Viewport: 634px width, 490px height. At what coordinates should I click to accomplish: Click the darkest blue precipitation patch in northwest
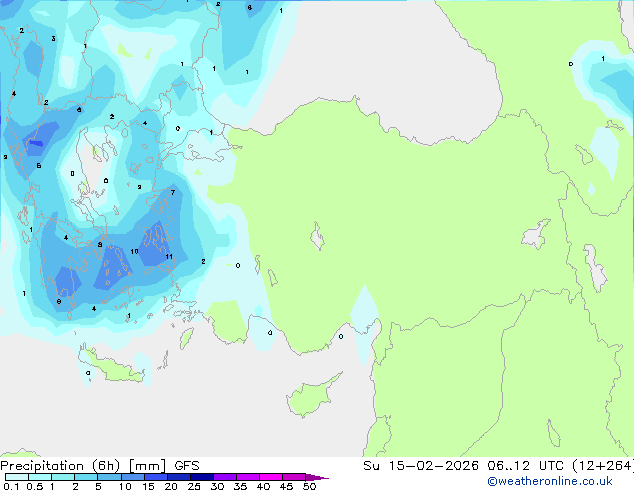click(36, 143)
